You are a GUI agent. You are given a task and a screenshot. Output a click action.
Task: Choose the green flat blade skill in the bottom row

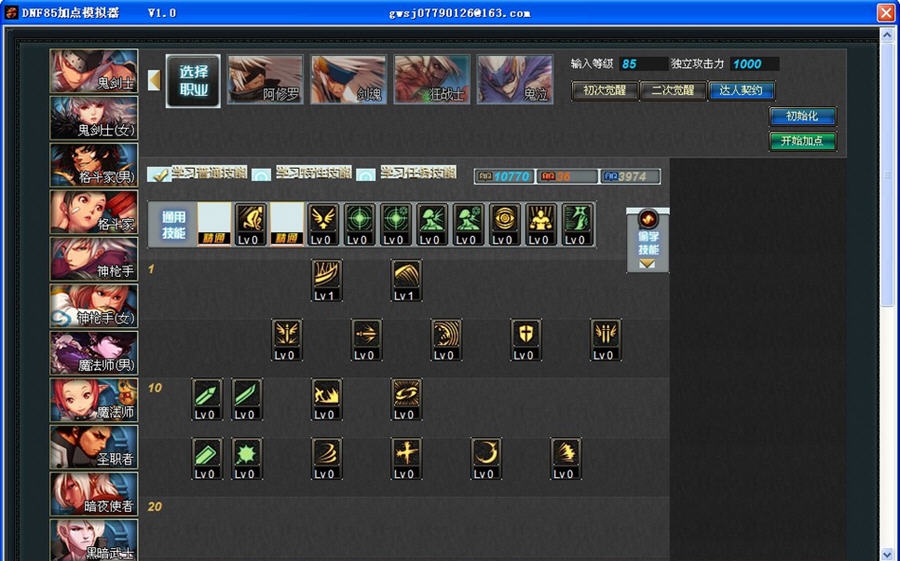(x=207, y=458)
